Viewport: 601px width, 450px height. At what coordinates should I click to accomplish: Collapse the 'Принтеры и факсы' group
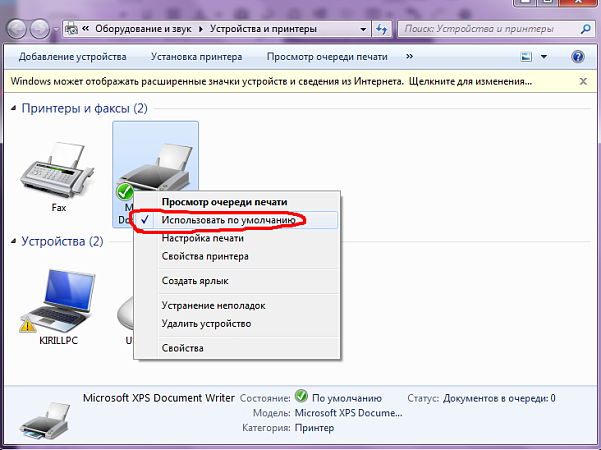(x=13, y=108)
